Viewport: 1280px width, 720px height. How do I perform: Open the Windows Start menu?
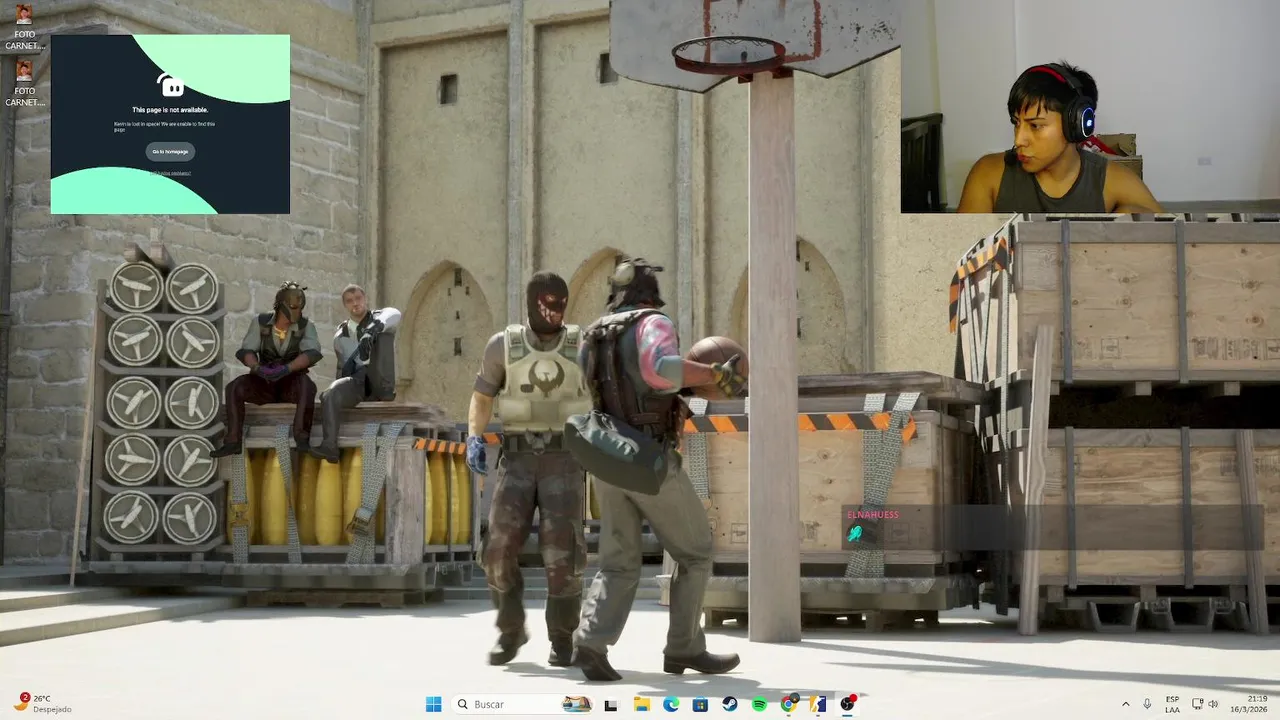click(434, 704)
